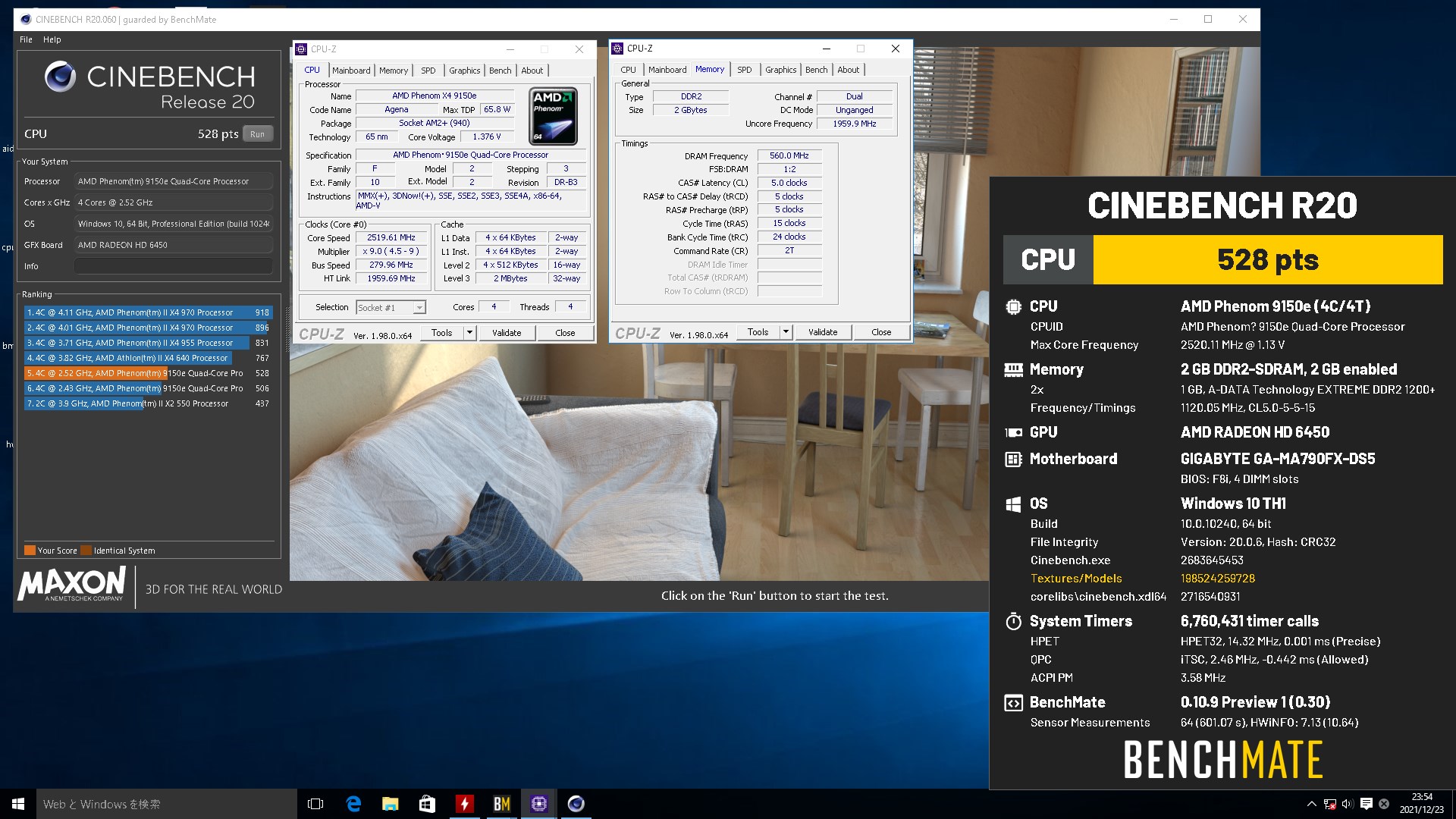The width and height of the screenshot is (1456, 819).
Task: Open the network status tray icon
Action: 1329,804
